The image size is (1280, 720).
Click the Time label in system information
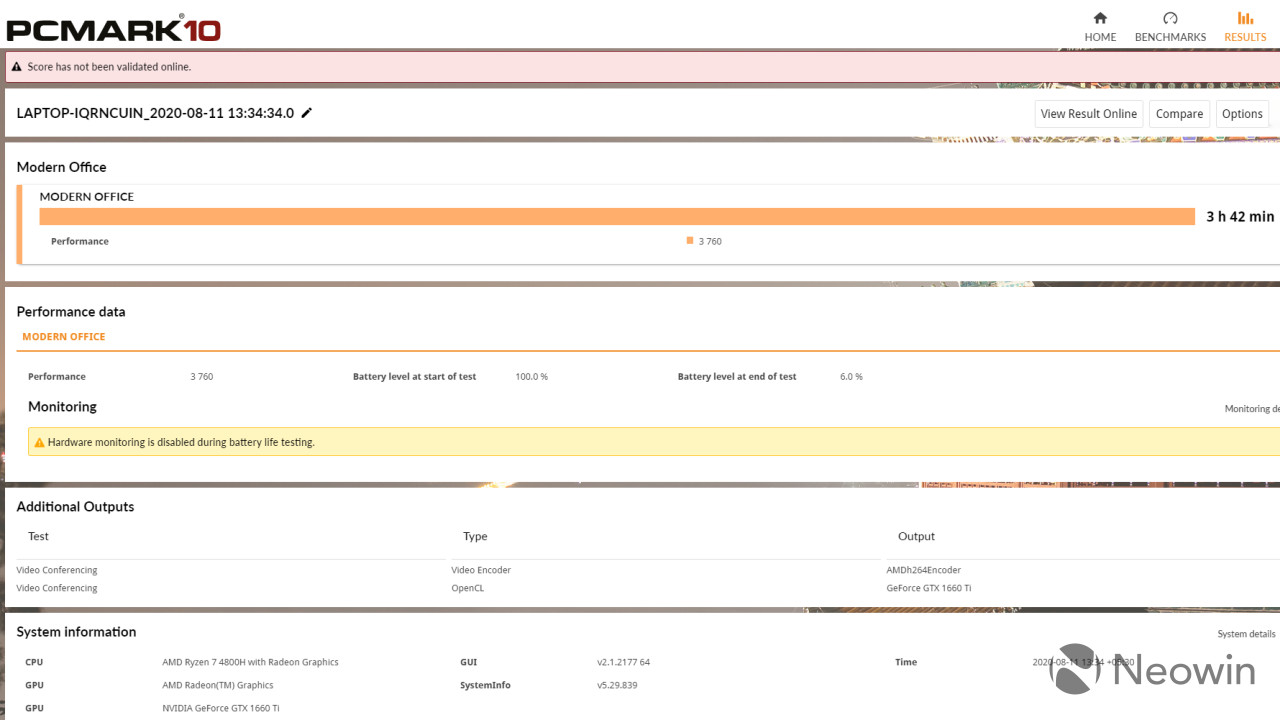click(x=906, y=662)
